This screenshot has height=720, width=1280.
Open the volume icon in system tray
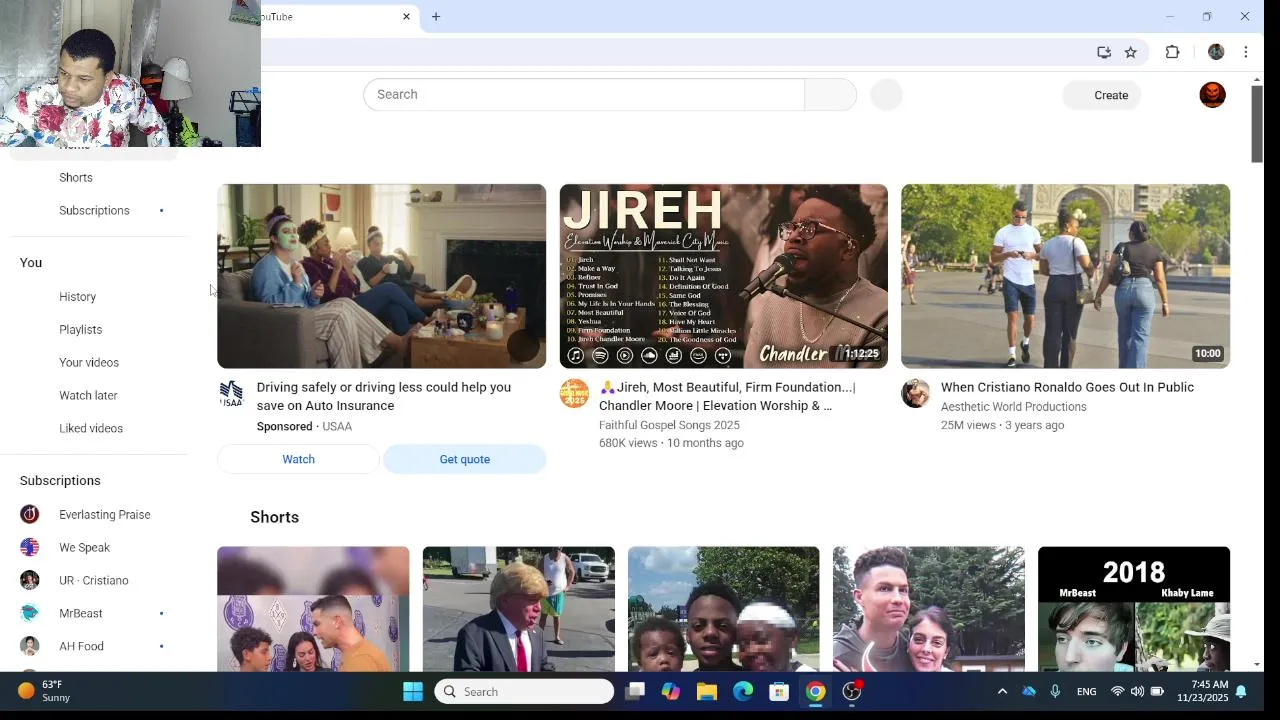1137,691
